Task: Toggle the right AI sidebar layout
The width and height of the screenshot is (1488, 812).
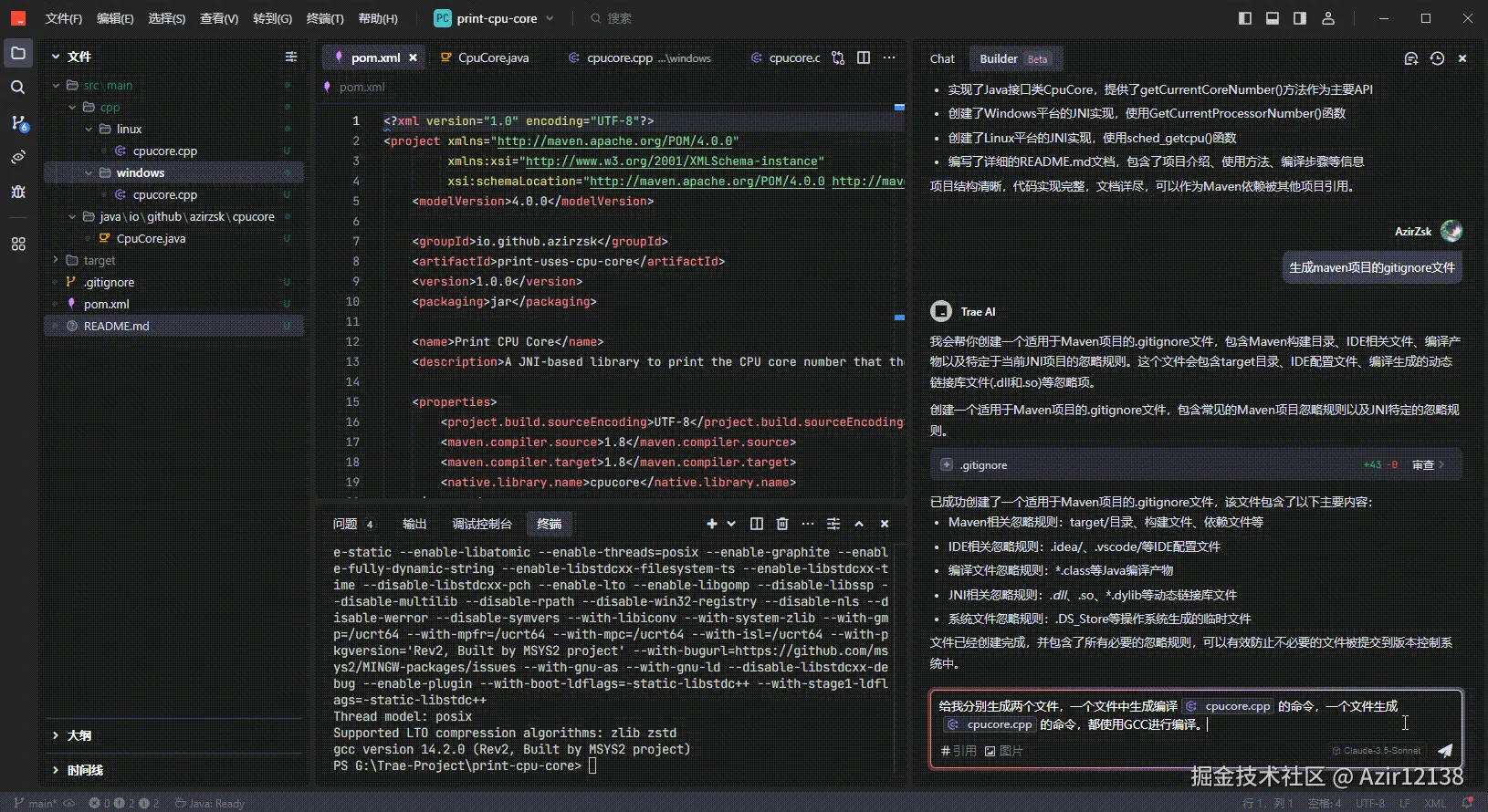Action: click(1300, 18)
